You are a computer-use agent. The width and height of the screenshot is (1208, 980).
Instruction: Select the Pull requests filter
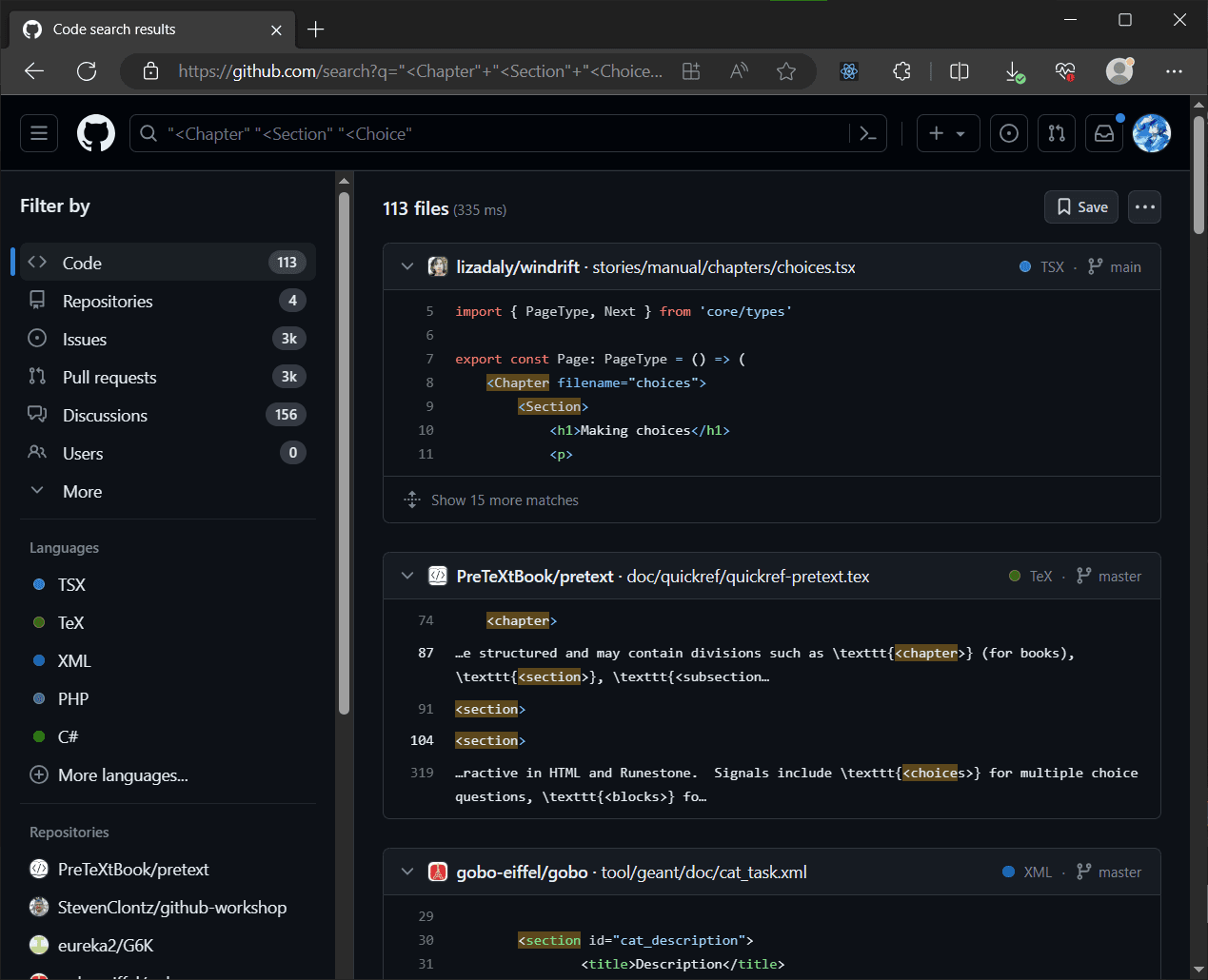click(168, 377)
